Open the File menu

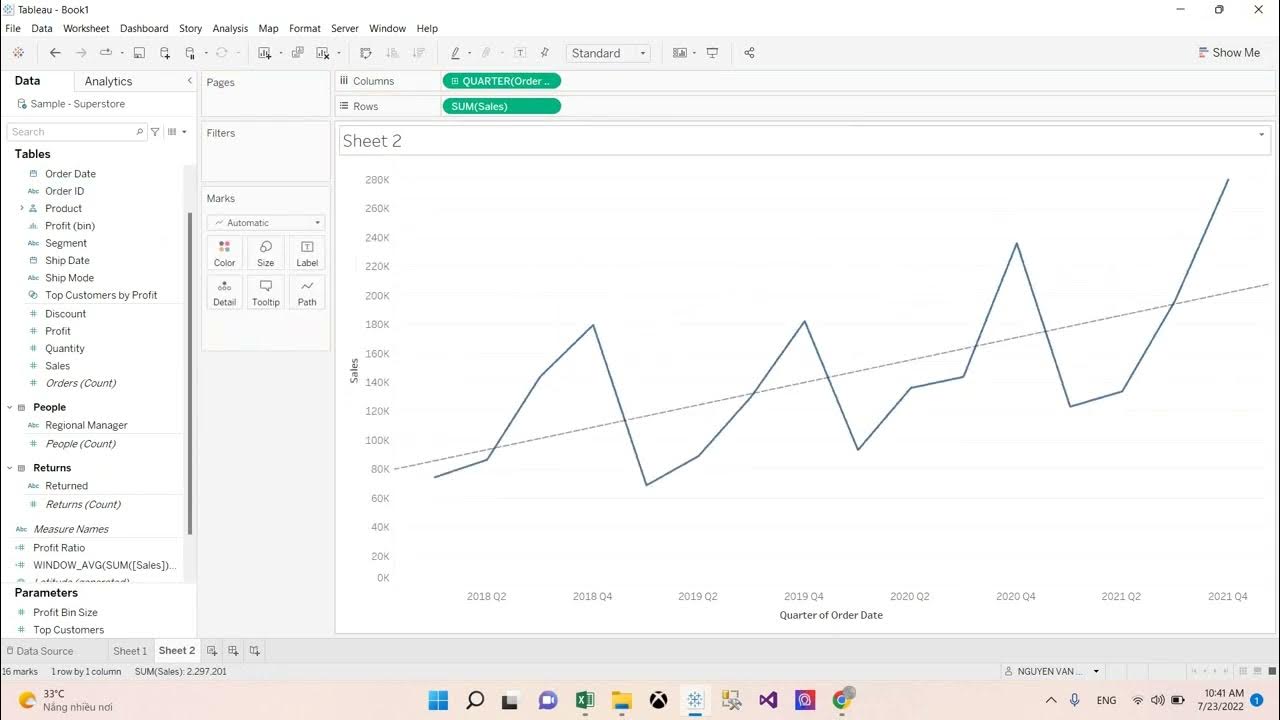[x=13, y=28]
